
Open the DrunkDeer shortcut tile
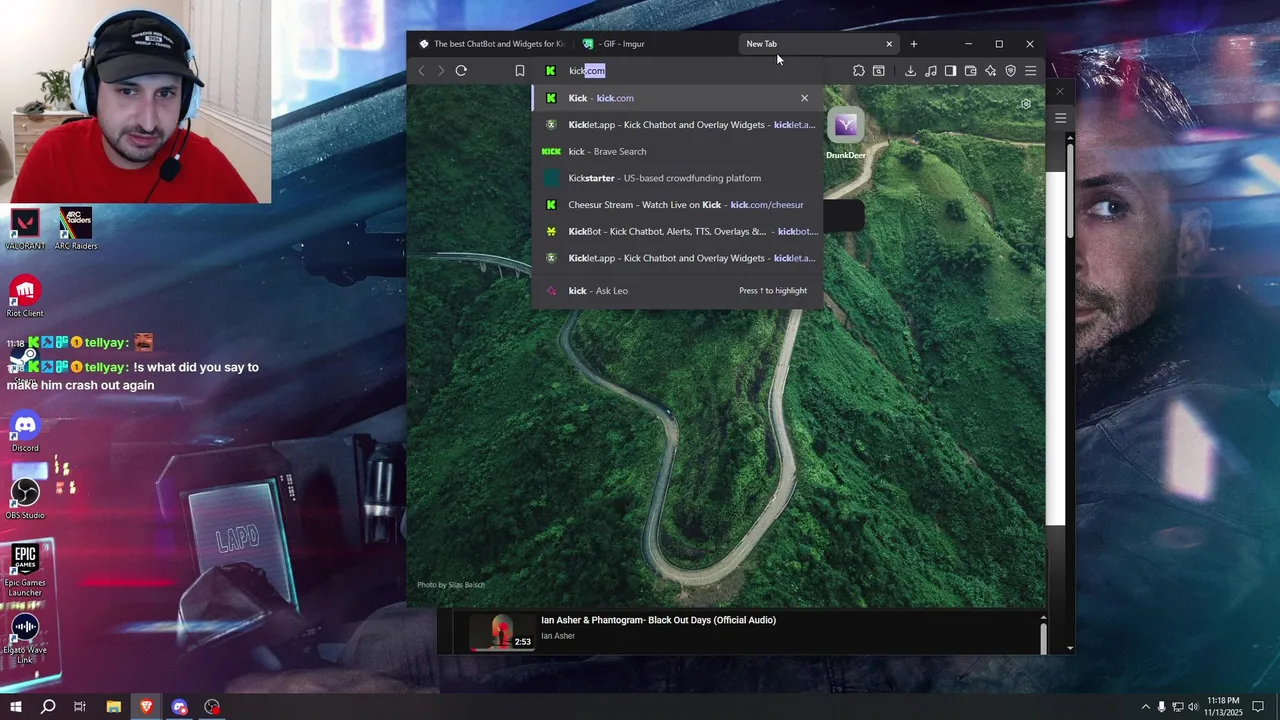[846, 134]
